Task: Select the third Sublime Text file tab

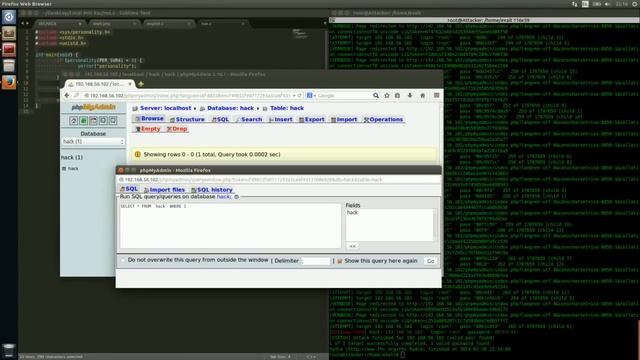Action: [168, 24]
